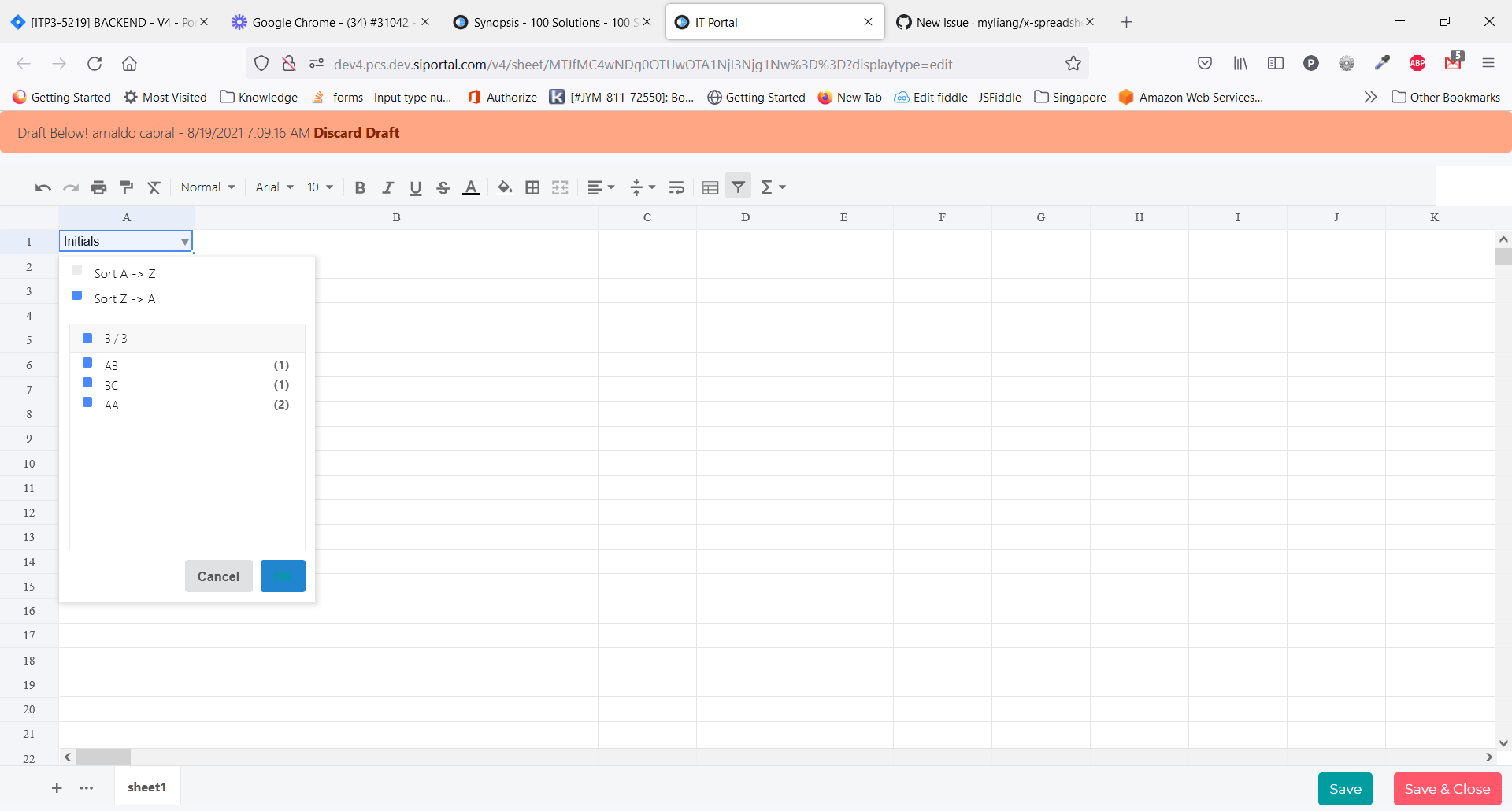The image size is (1512, 811).
Task: Open the Arial font family dropdown
Action: pyautogui.click(x=274, y=187)
